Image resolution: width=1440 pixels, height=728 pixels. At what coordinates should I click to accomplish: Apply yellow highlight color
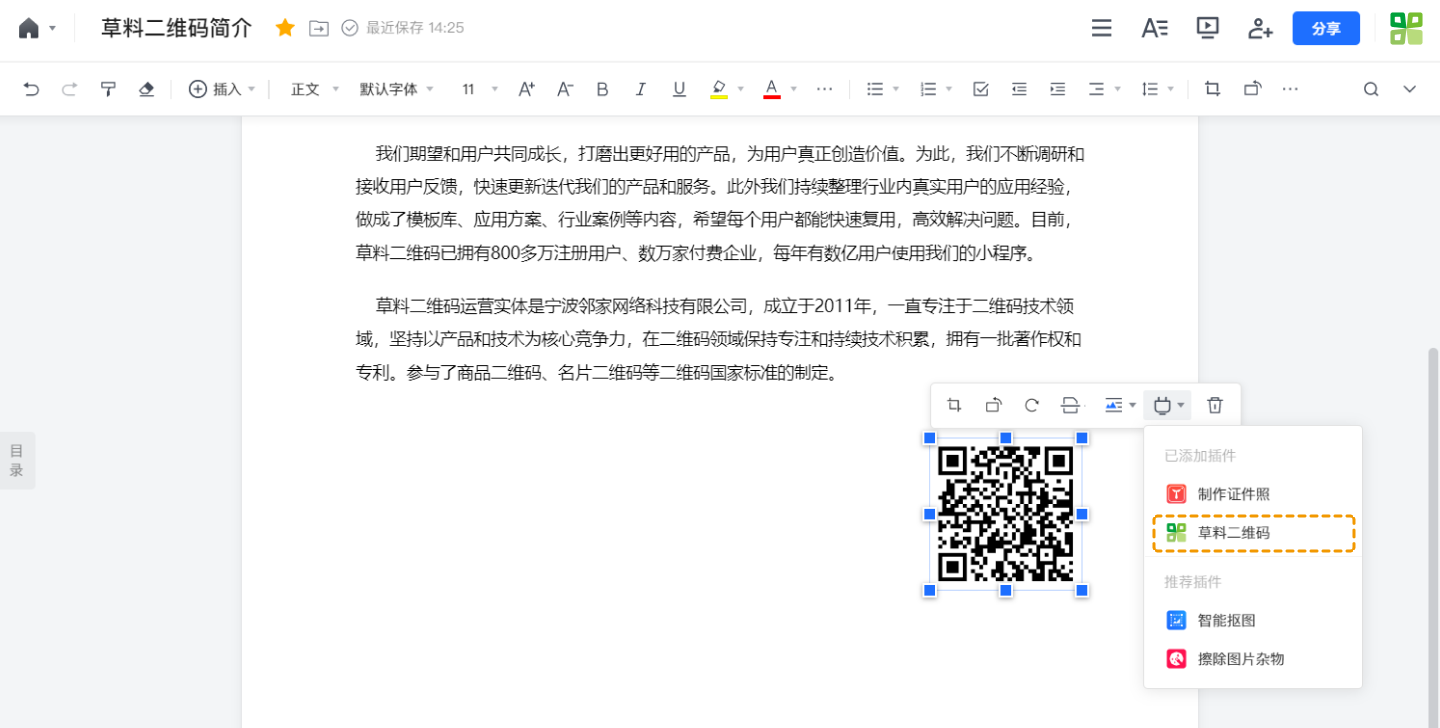[x=718, y=89]
